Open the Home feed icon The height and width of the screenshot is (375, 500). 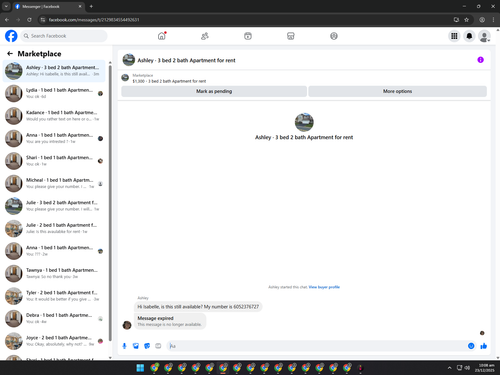click(162, 36)
